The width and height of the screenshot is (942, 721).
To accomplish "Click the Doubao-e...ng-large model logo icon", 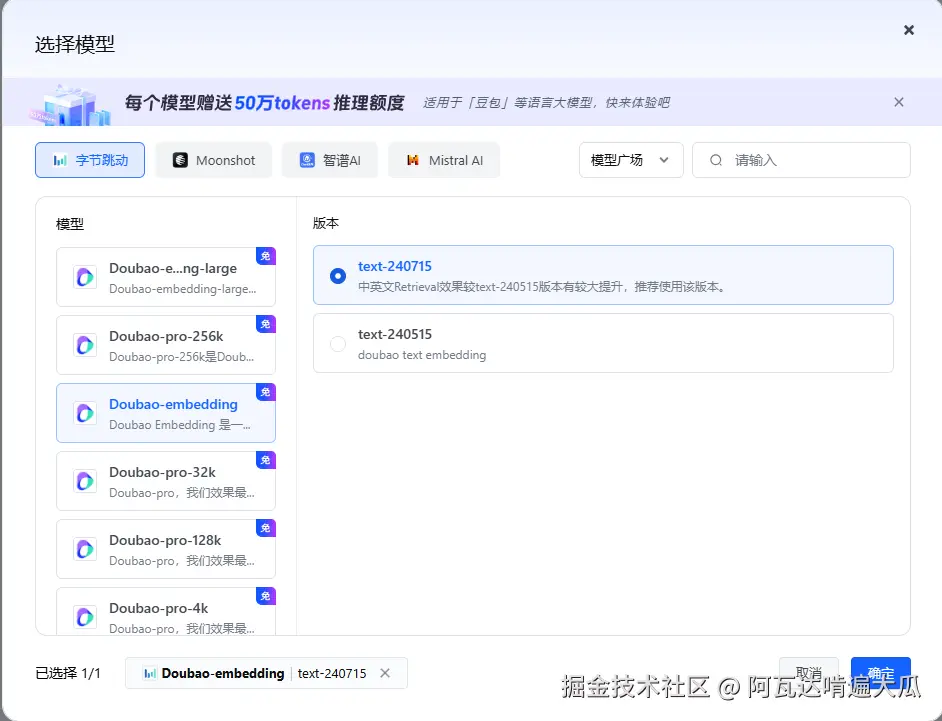I will [85, 277].
